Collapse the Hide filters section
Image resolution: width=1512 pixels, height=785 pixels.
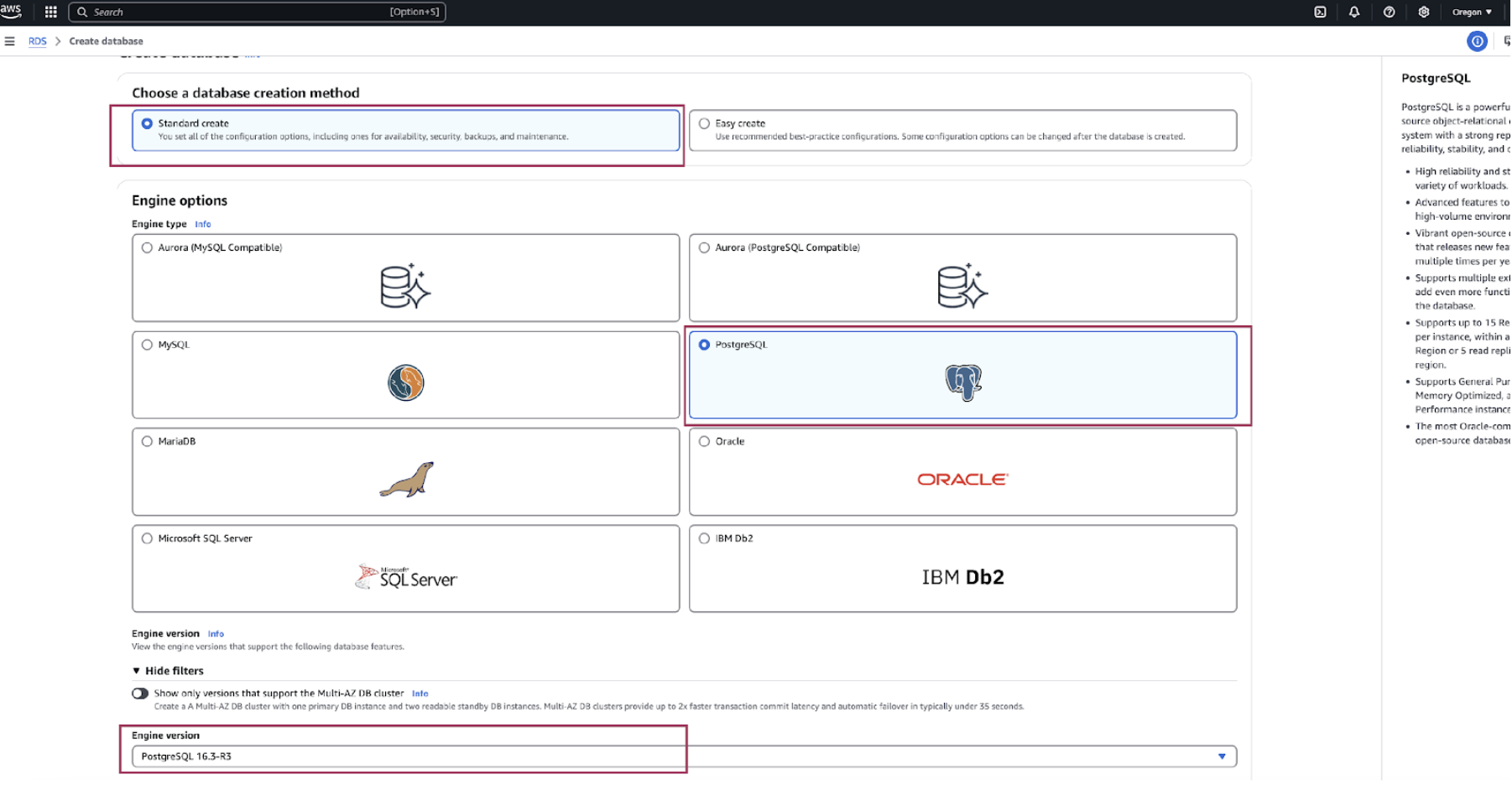169,671
